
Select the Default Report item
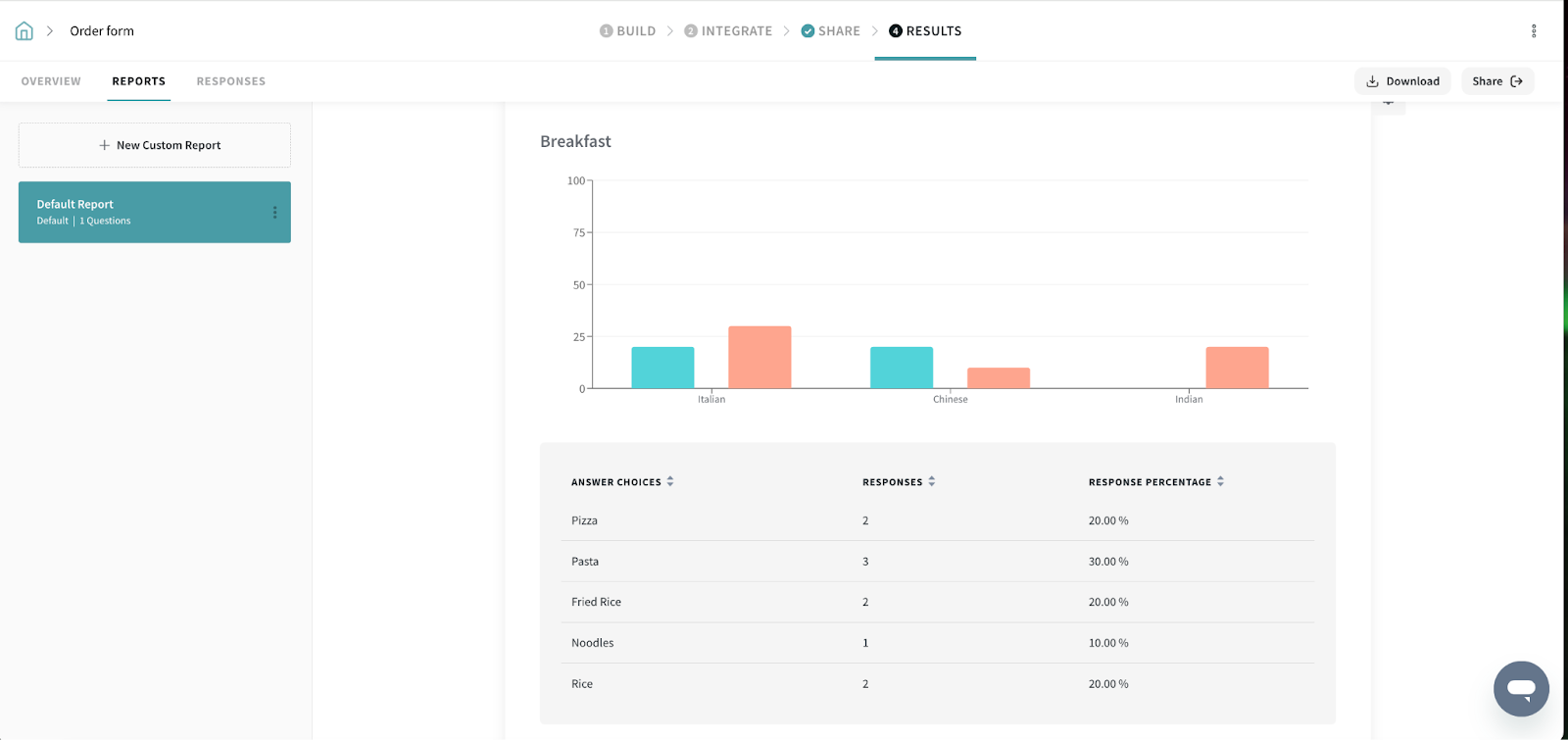137,212
